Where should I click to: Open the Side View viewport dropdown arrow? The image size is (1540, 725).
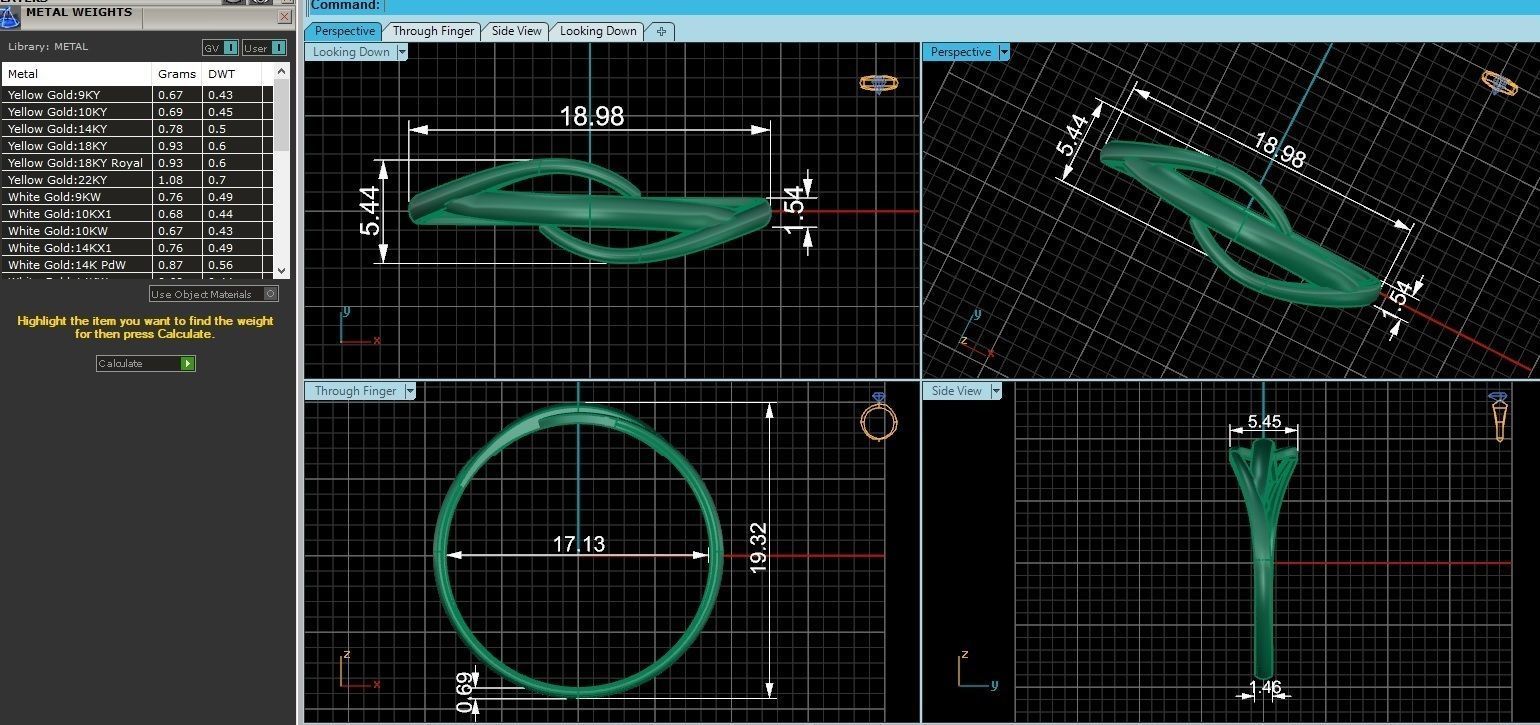pyautogui.click(x=996, y=391)
